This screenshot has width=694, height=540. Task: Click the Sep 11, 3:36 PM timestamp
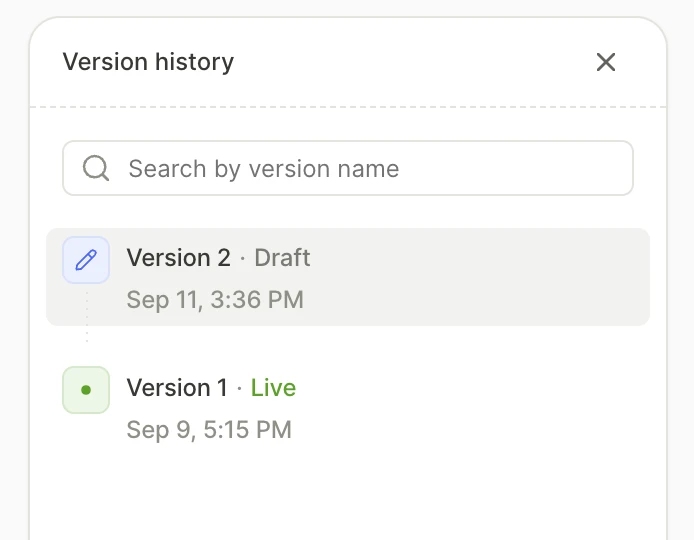click(215, 300)
